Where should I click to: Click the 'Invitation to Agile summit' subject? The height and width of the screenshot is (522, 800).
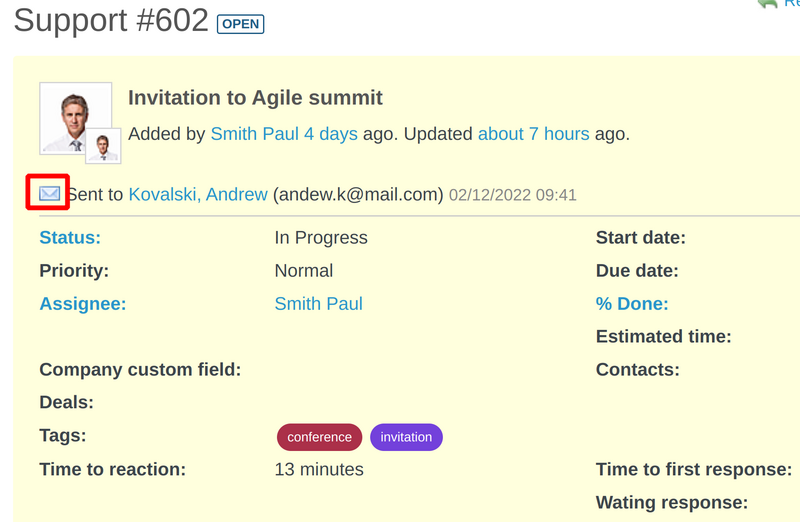(x=255, y=98)
